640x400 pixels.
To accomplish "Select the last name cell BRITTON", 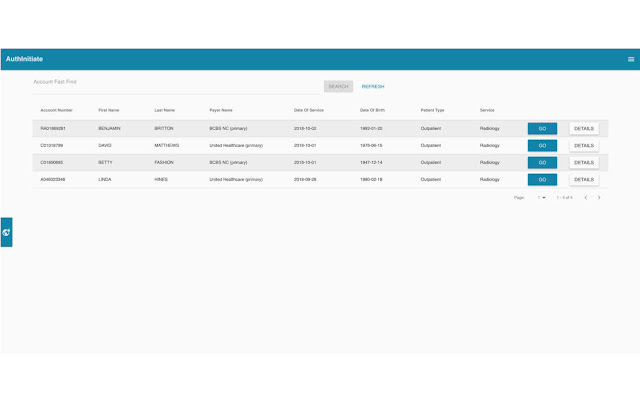I will point(164,129).
